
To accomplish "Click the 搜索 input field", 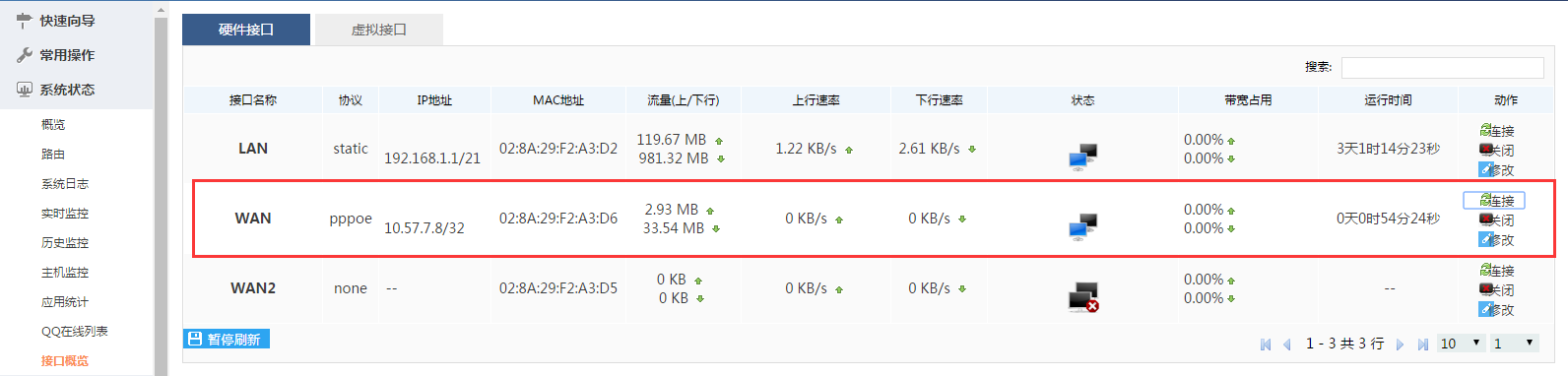I will click(1442, 67).
